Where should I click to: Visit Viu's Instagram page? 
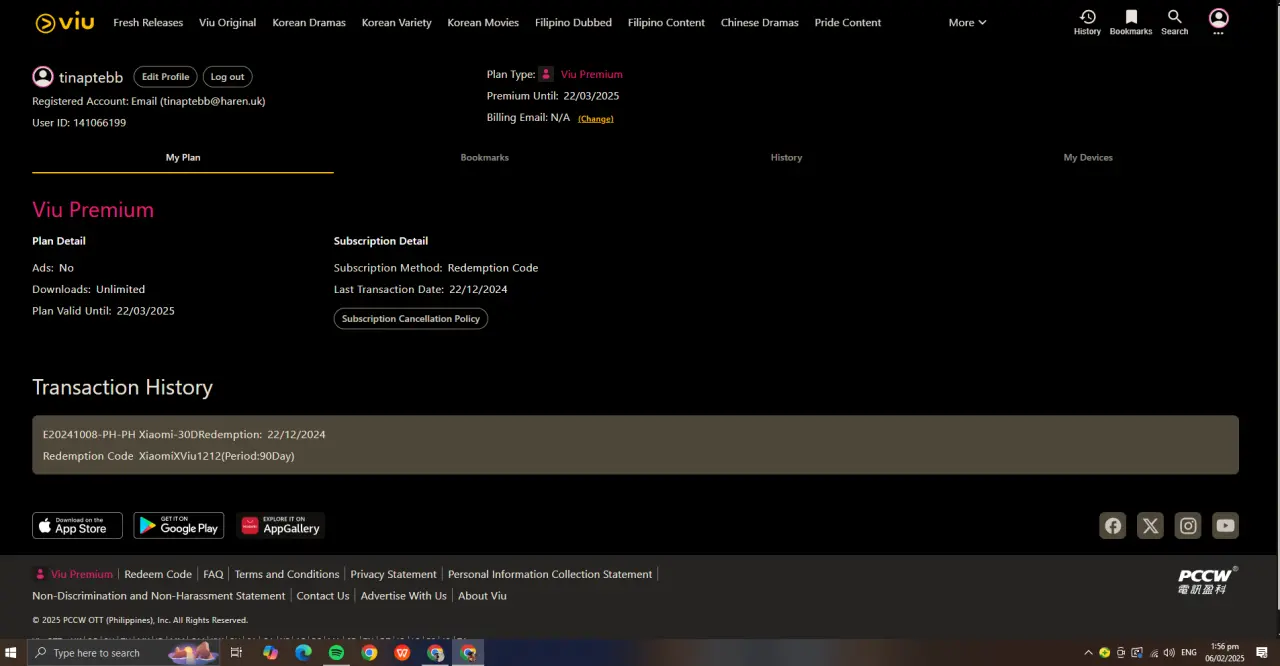pyautogui.click(x=1188, y=526)
